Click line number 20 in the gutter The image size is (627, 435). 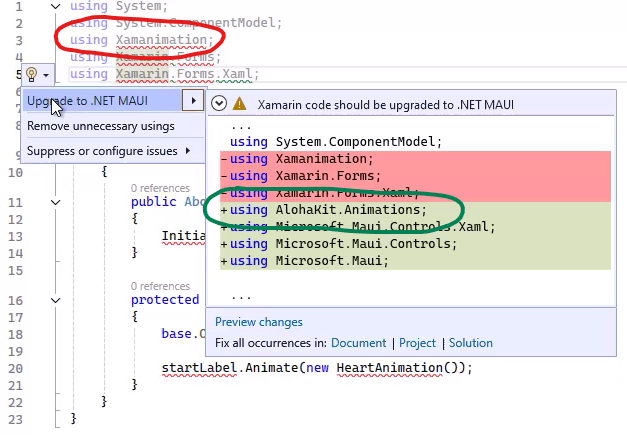point(15,368)
